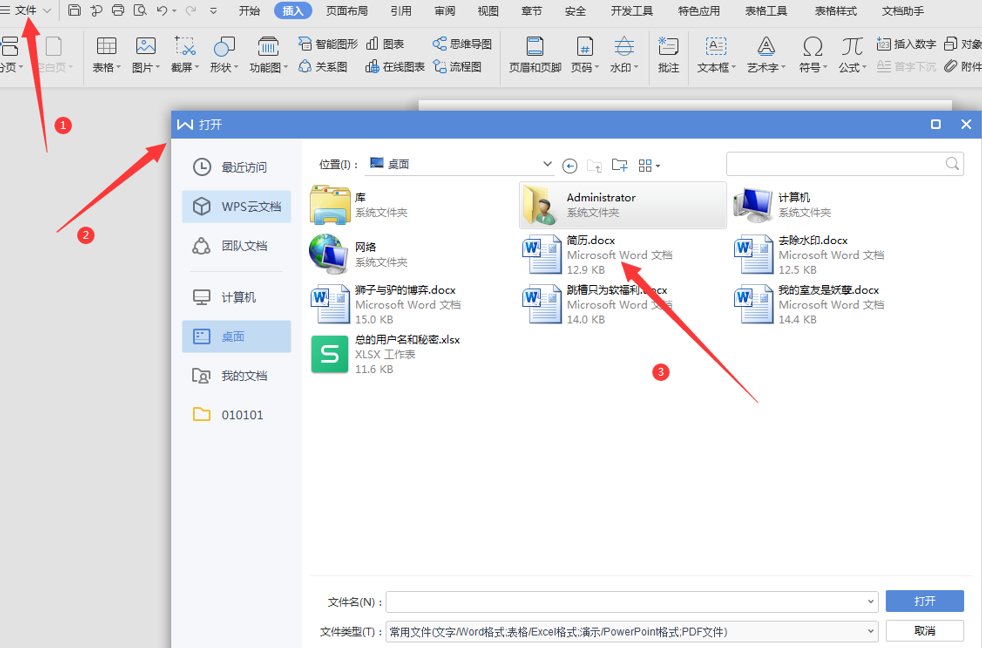This screenshot has width=982, height=648.
Task: Switch to the 视图 ribbon tab
Action: [x=488, y=11]
